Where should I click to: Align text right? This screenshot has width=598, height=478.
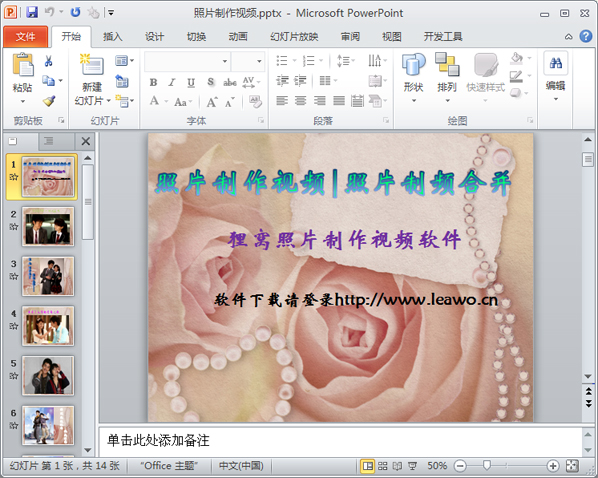click(320, 100)
